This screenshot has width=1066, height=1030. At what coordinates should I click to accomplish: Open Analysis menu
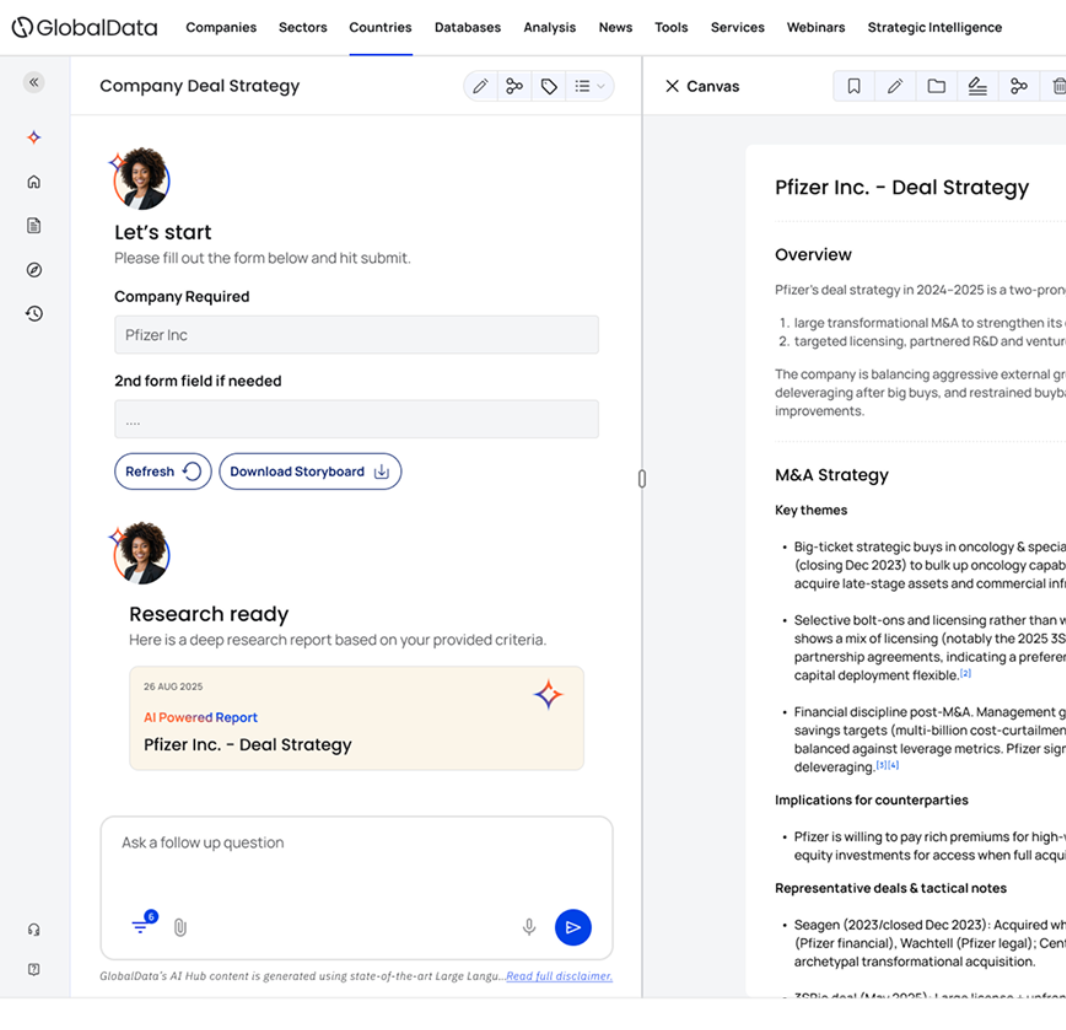tap(549, 27)
